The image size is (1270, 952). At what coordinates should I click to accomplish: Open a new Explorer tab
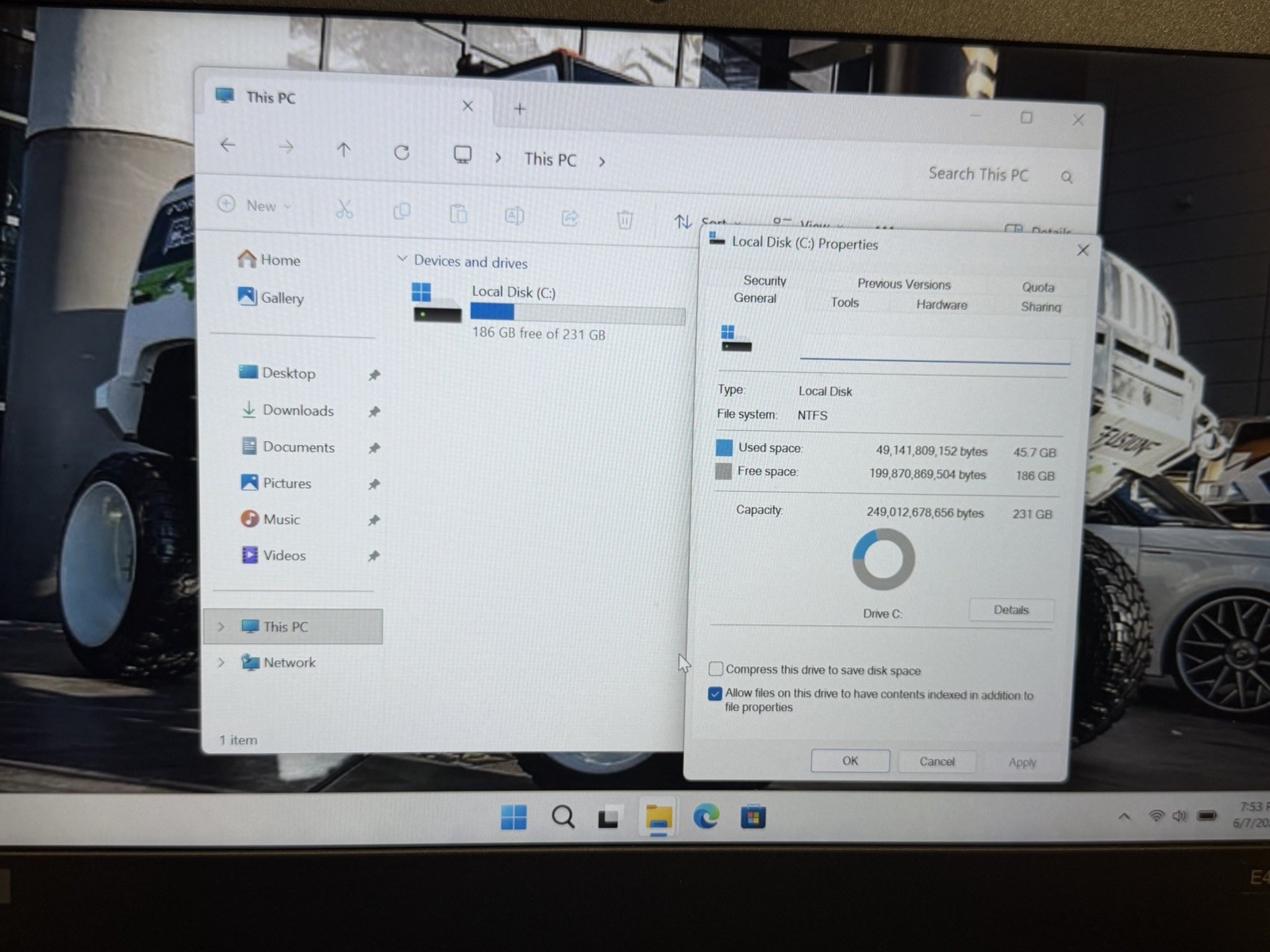click(520, 109)
